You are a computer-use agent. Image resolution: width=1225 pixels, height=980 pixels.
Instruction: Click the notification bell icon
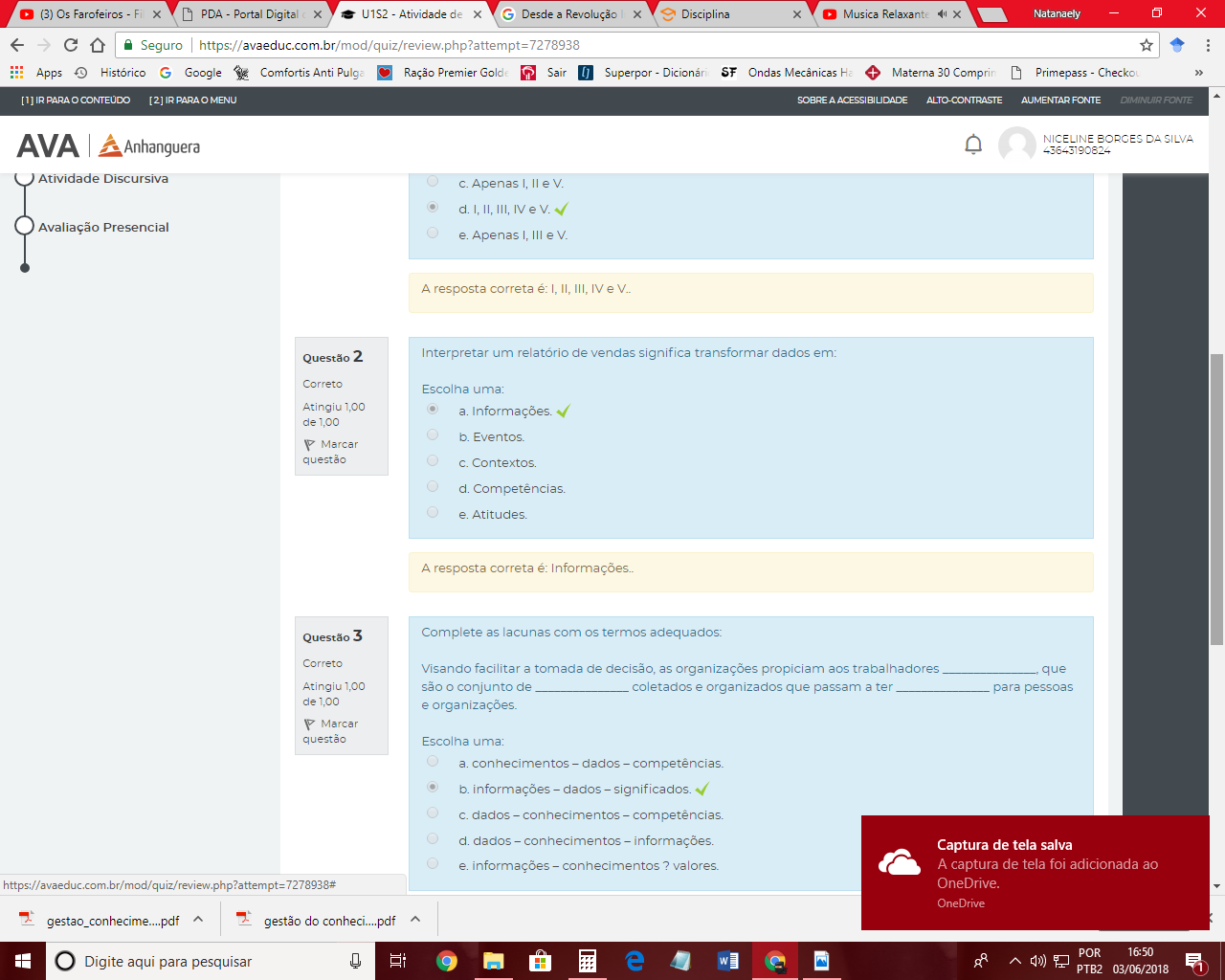click(x=973, y=145)
